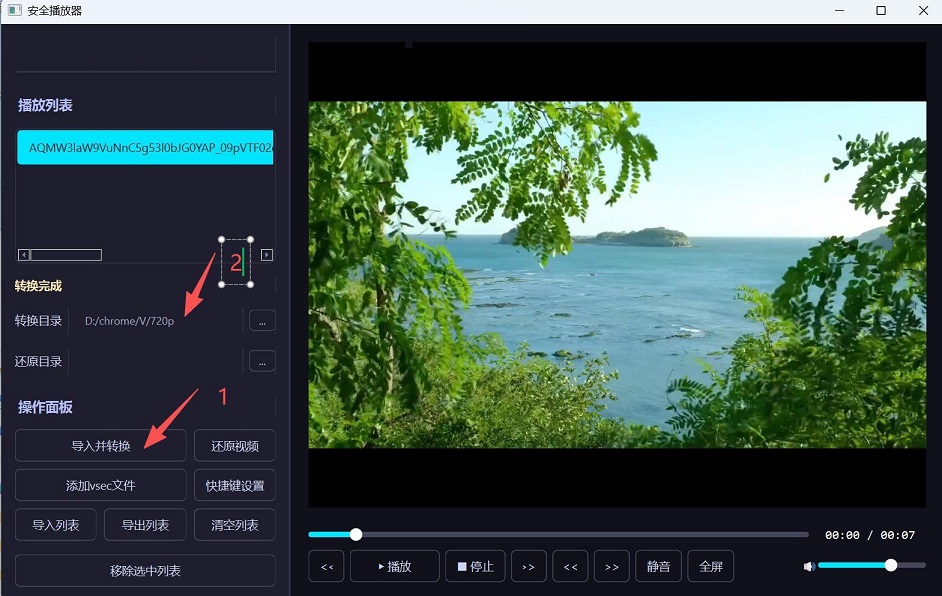Select the highlighted playlist item

coord(145,148)
